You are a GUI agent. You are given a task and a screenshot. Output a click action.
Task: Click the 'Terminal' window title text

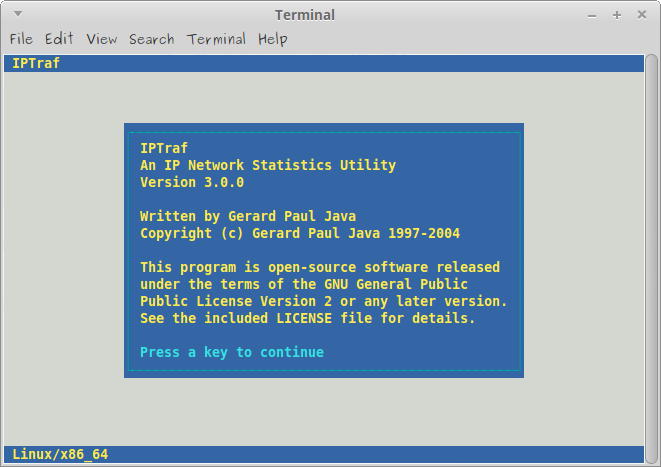(305, 15)
